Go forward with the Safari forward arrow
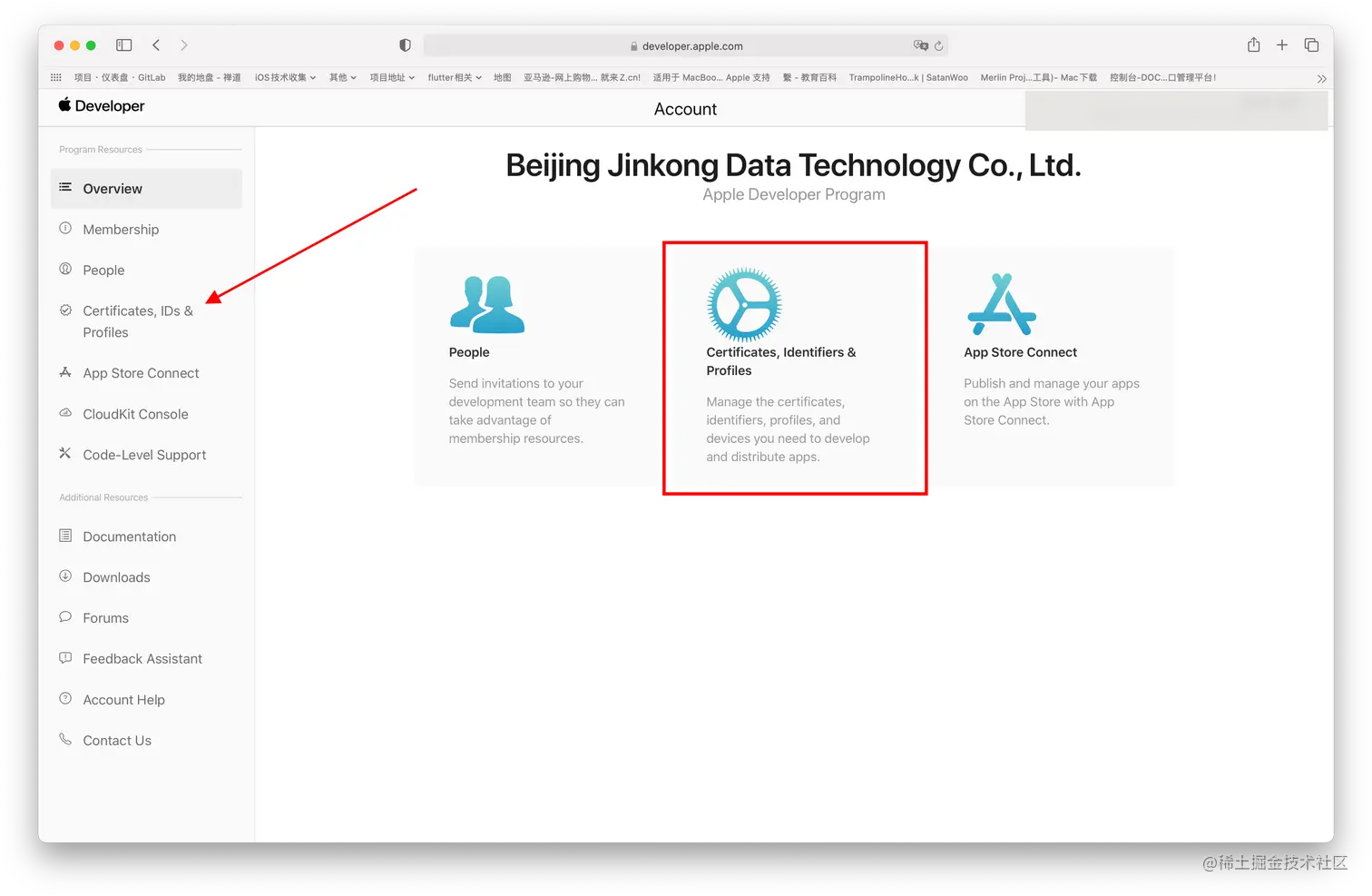1372x896 pixels. [x=184, y=45]
